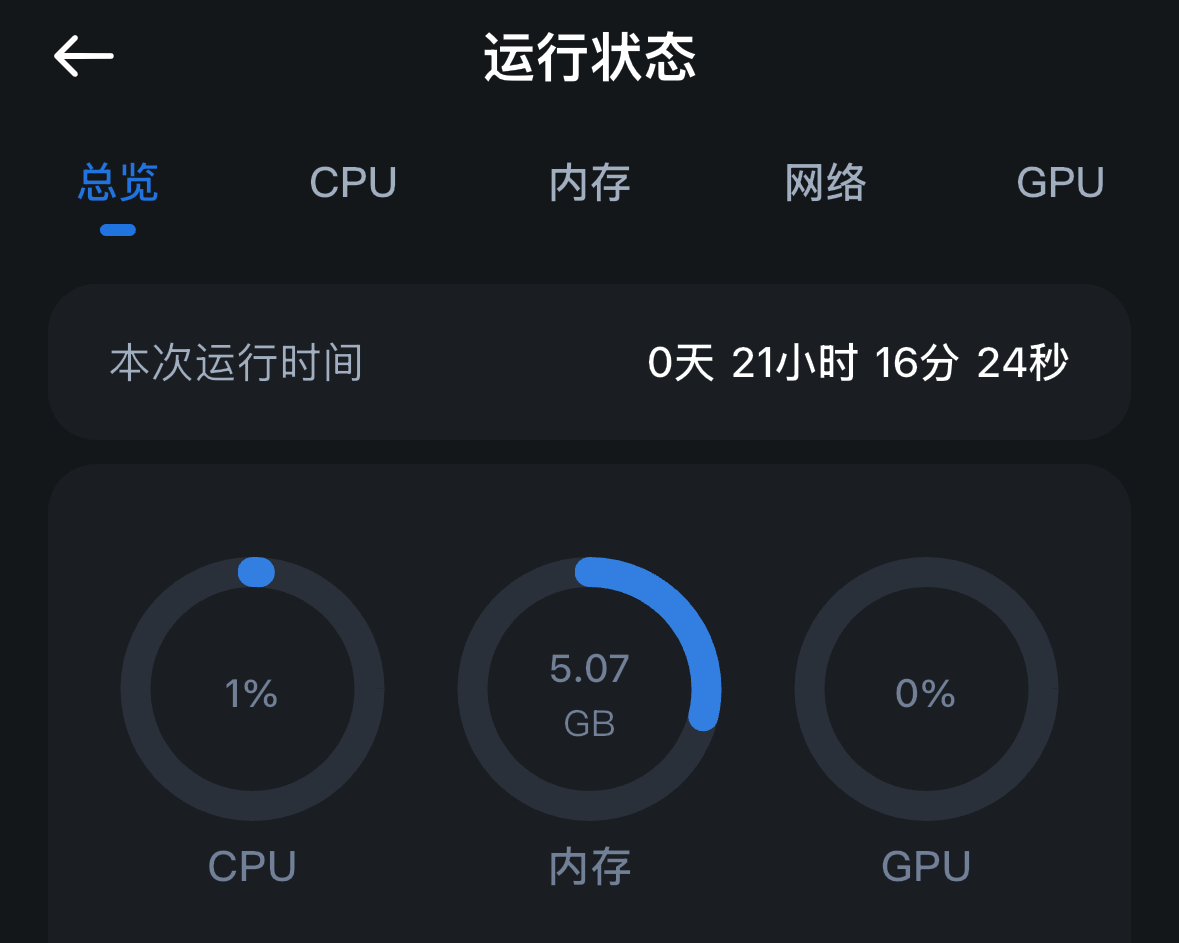Image resolution: width=1179 pixels, height=943 pixels.
Task: Tap the back arrow icon
Action: click(84, 56)
